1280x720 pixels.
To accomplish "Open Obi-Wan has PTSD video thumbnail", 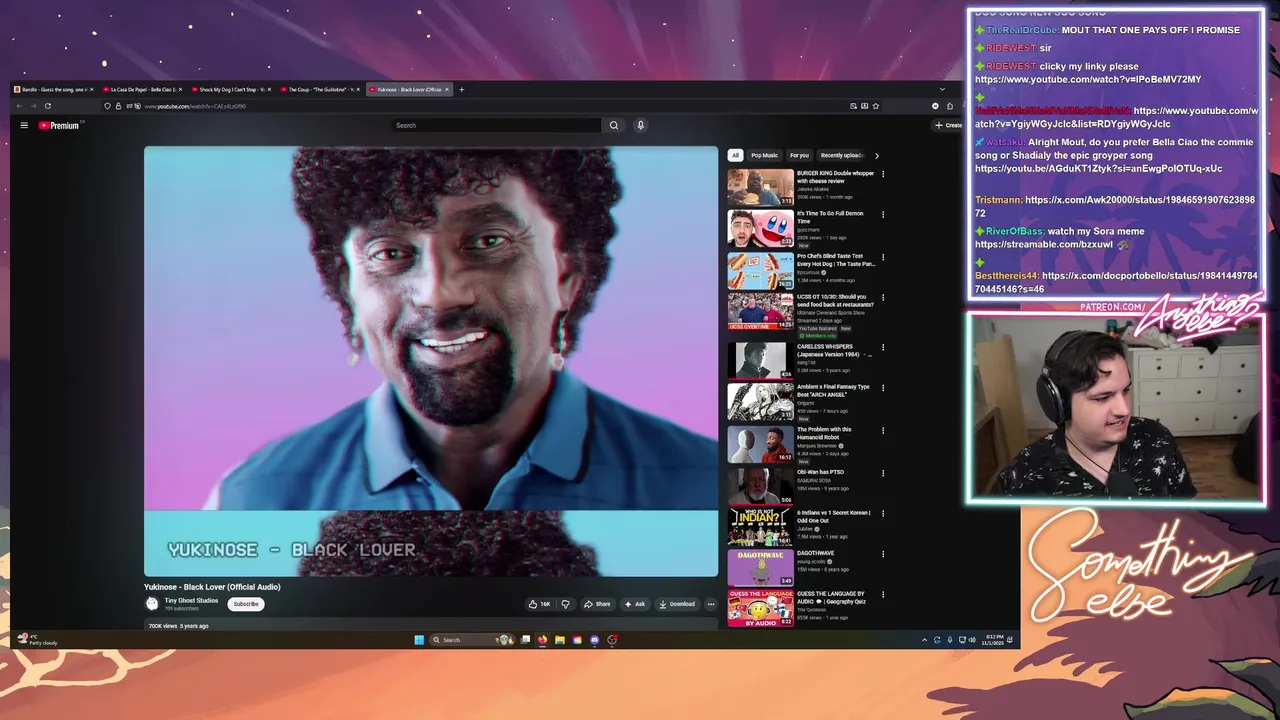I will (x=760, y=486).
